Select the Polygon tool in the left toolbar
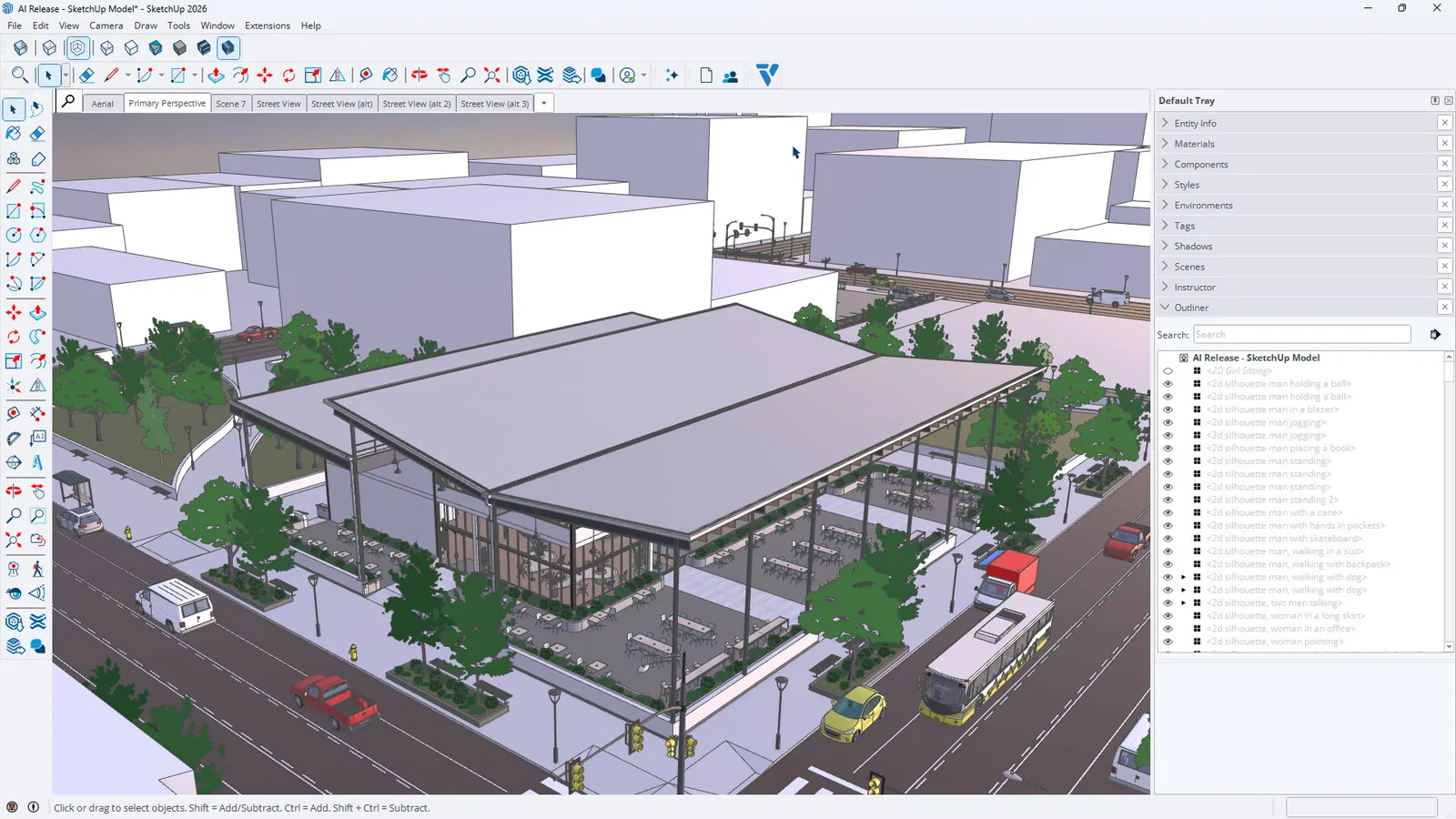This screenshot has width=1456, height=819. click(37, 235)
